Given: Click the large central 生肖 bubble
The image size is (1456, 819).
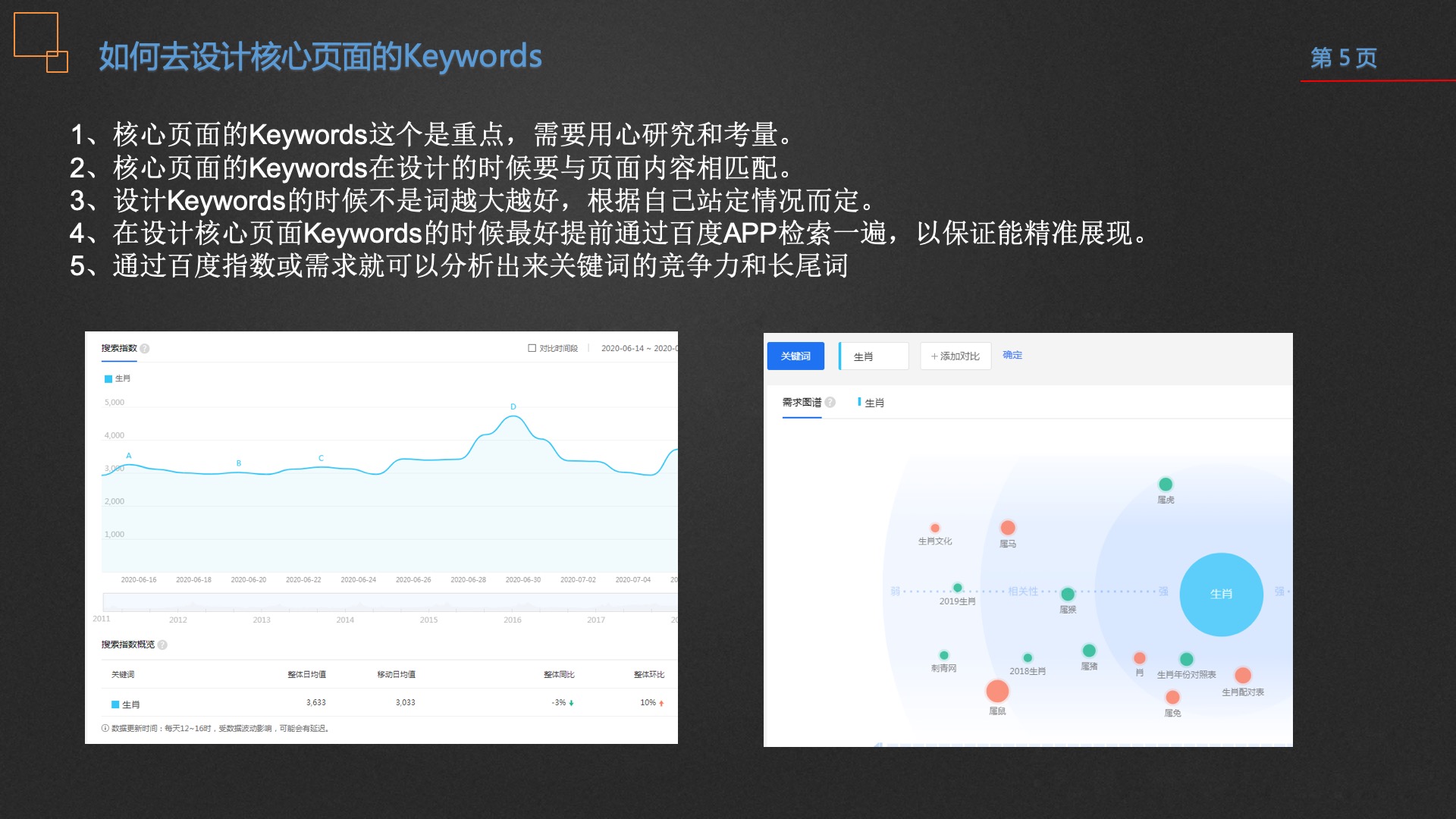Looking at the screenshot, I should pos(1221,594).
